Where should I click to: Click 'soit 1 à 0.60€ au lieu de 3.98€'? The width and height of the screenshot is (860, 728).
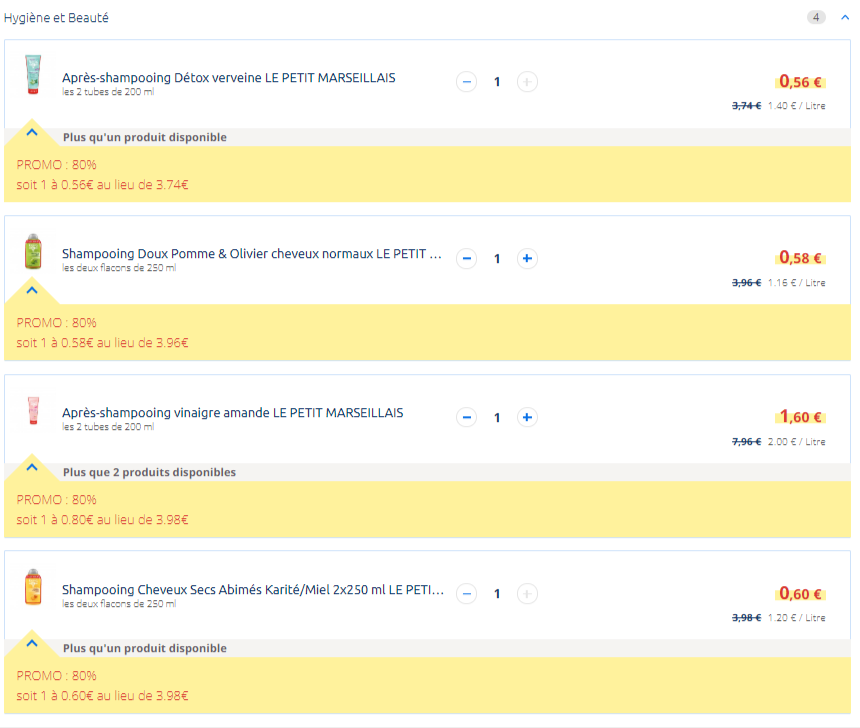pos(103,696)
